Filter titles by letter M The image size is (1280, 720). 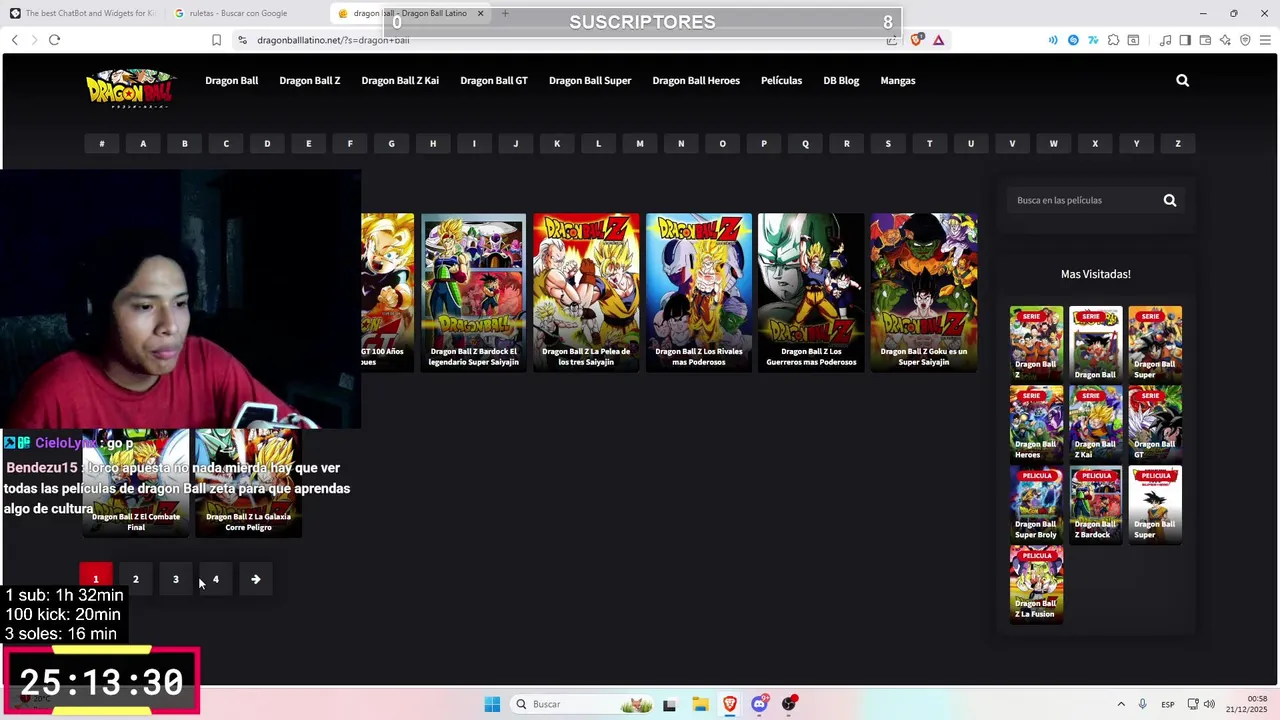pyautogui.click(x=640, y=144)
